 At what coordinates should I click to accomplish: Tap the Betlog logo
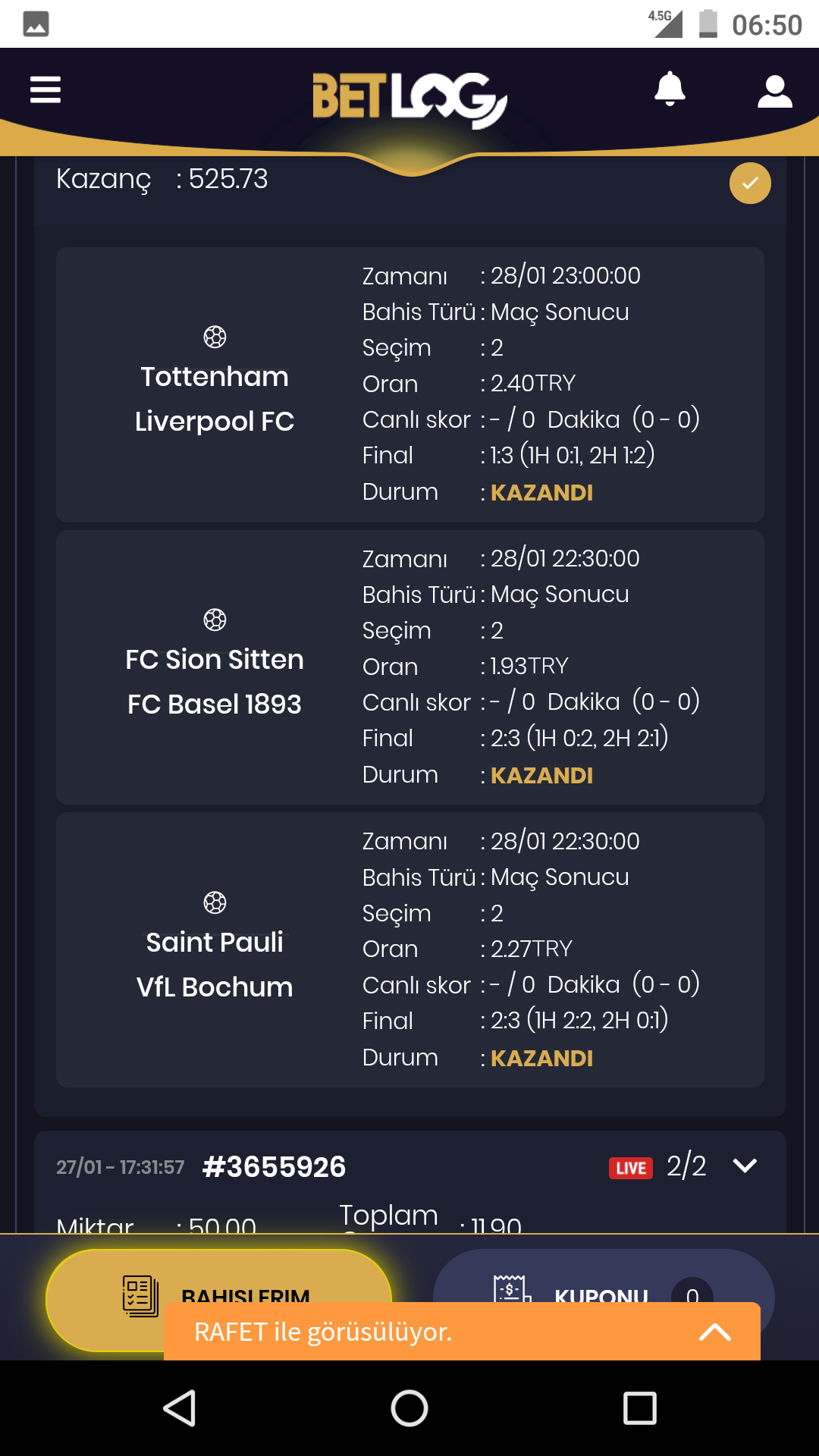coord(409,99)
